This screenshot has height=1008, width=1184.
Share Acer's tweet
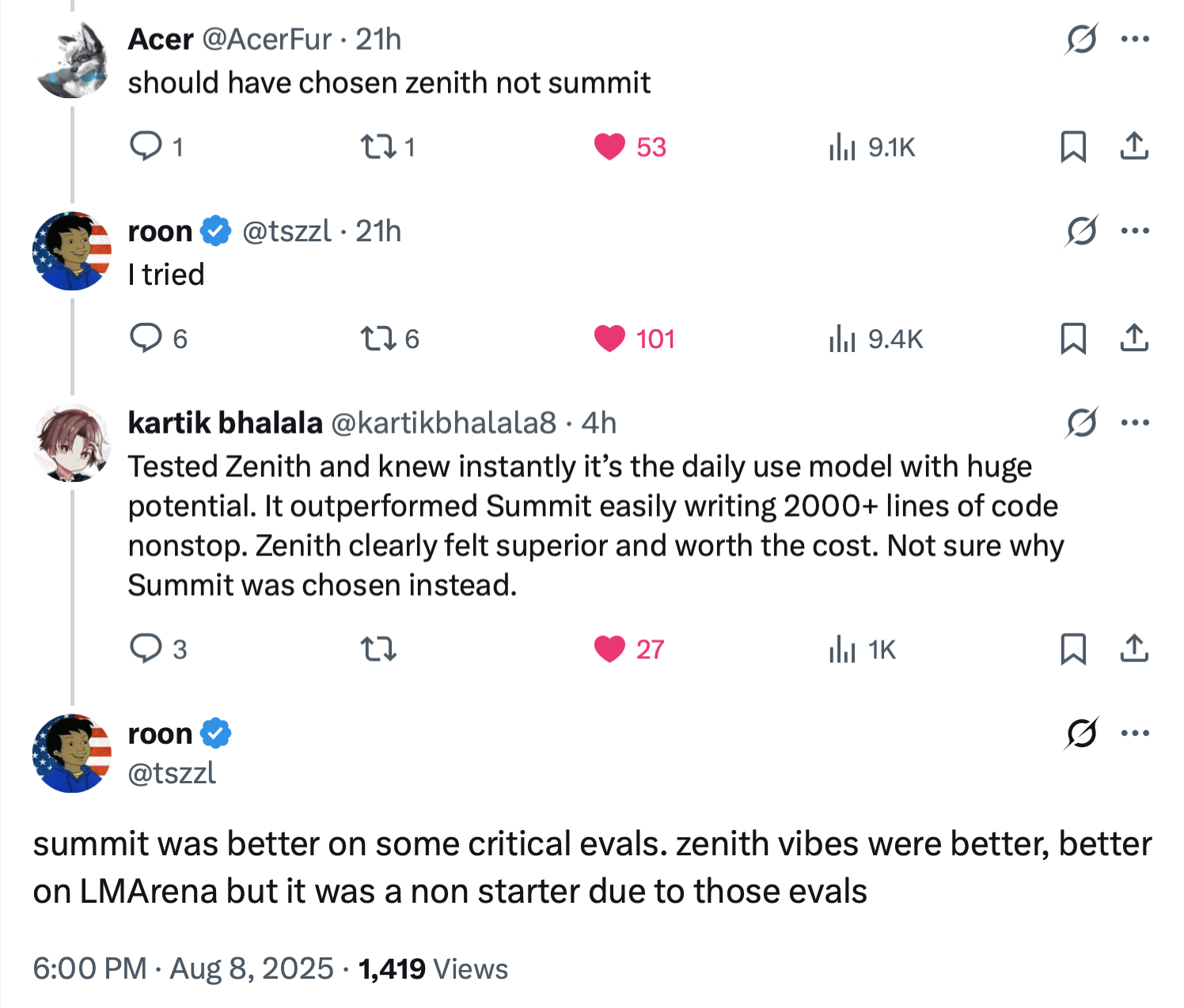click(x=1134, y=146)
